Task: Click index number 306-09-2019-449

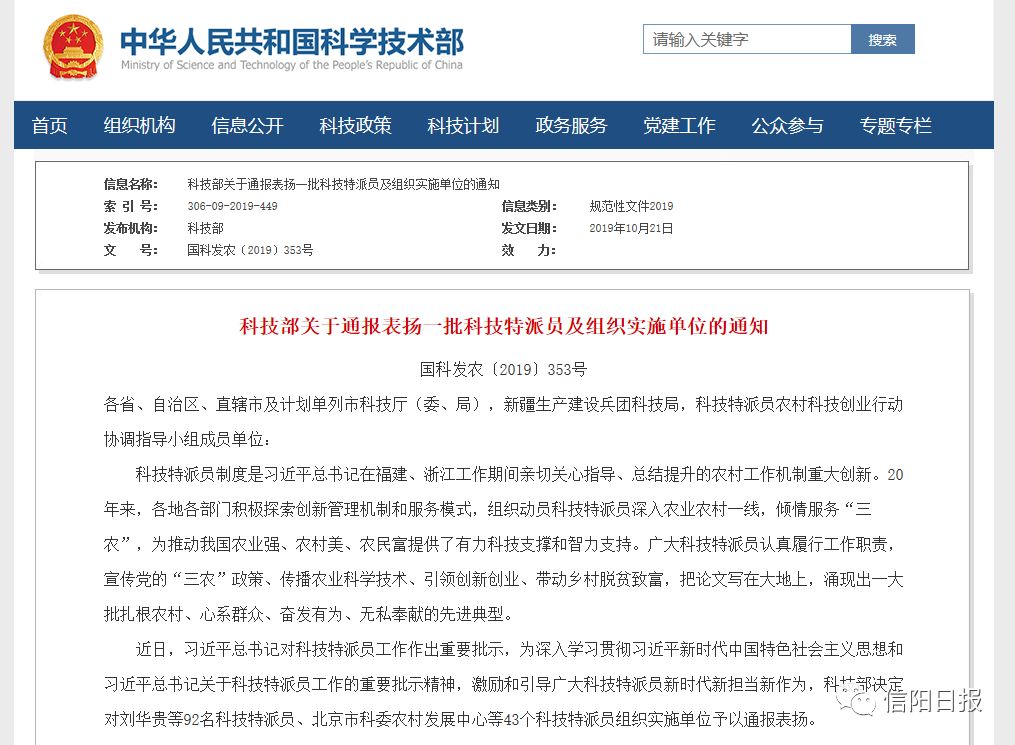Action: coord(232,206)
